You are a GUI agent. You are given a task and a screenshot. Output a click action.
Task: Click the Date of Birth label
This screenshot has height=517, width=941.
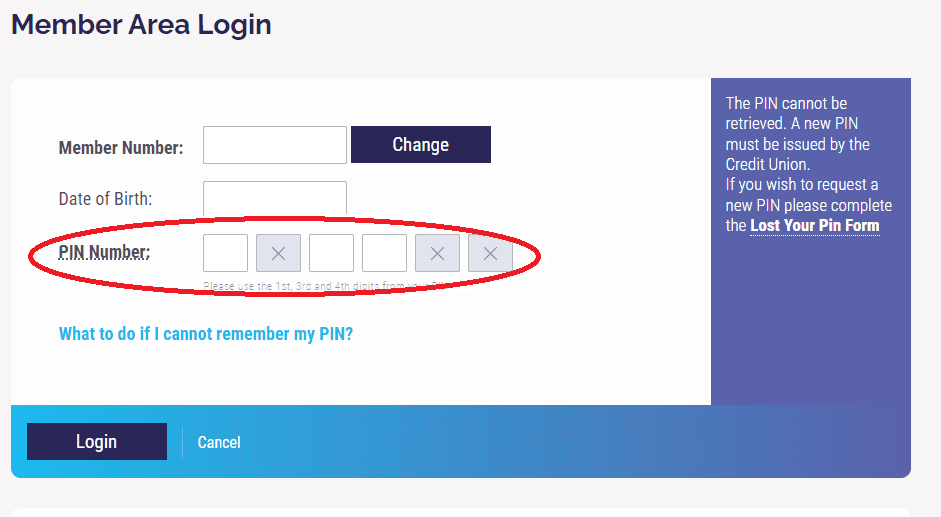(x=106, y=199)
